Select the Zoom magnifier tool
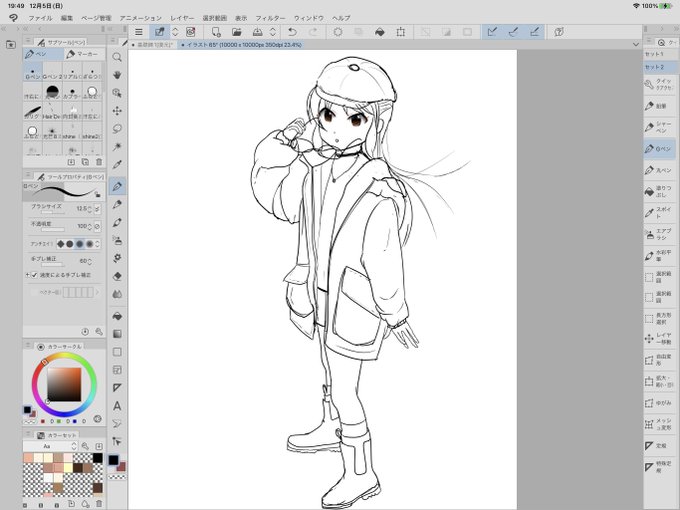This screenshot has height=510, width=680. (x=117, y=57)
